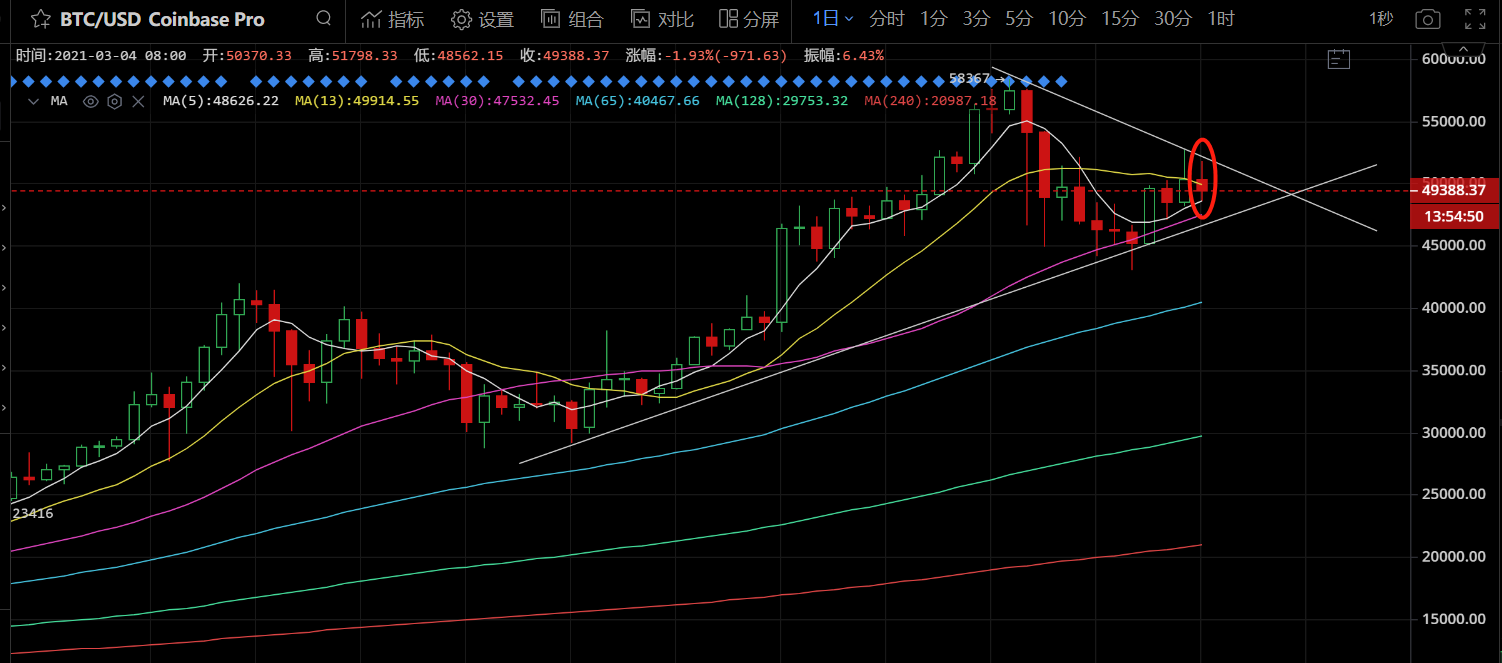Screen dimensions: 1502x663
Task: Click the MA(240):20987.18 legend value
Action: pos(930,101)
